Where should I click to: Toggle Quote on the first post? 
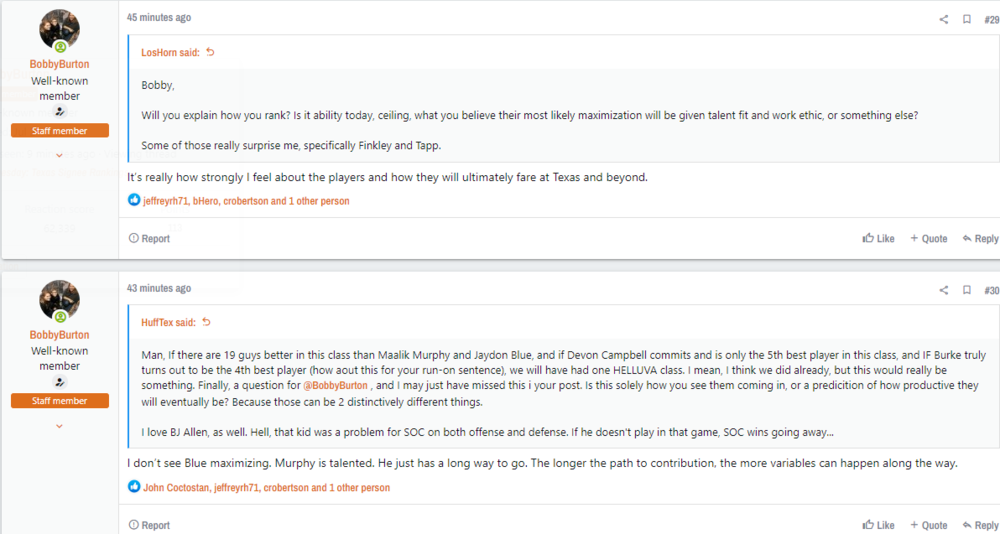928,239
